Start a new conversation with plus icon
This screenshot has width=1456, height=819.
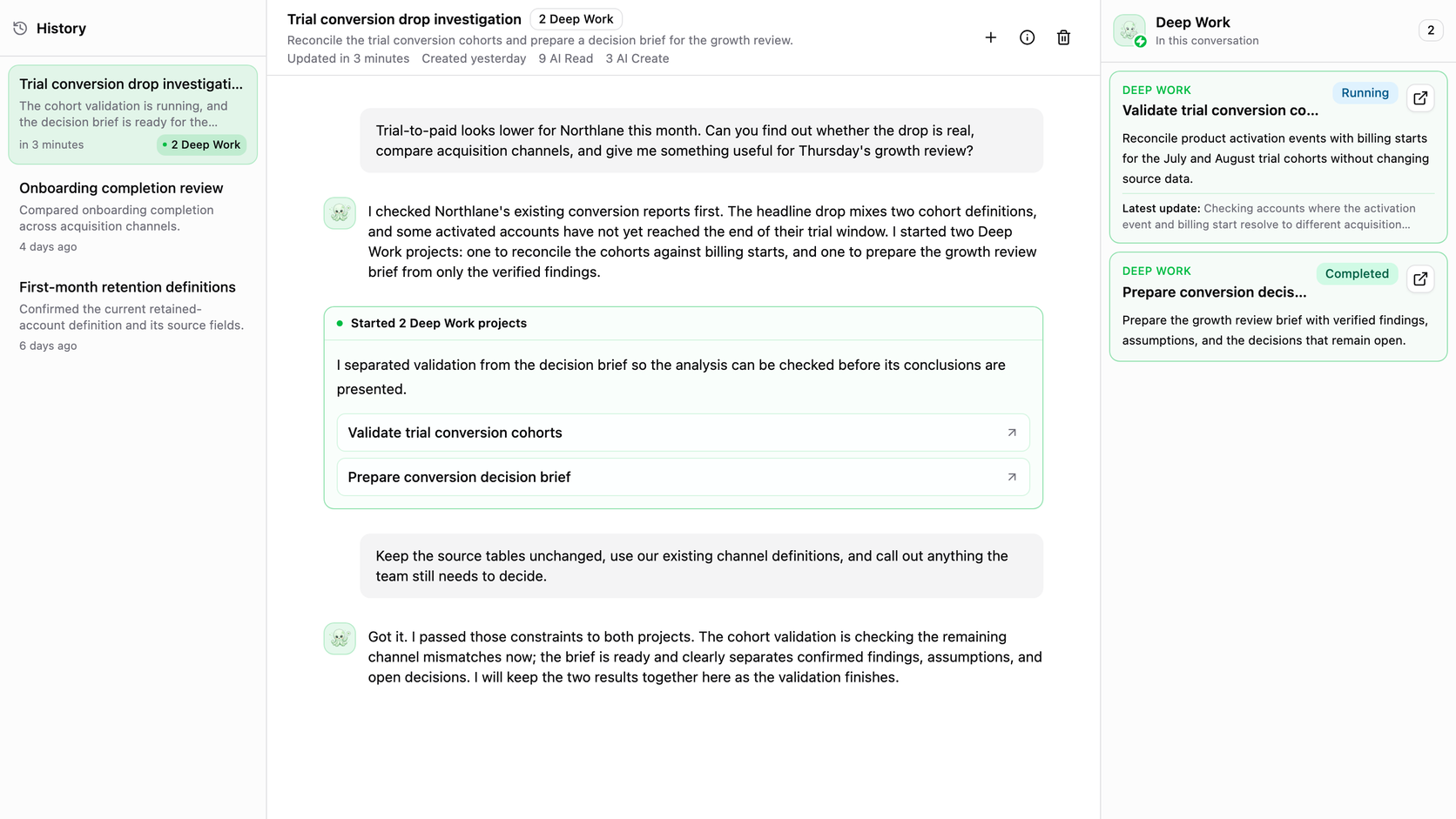click(990, 37)
